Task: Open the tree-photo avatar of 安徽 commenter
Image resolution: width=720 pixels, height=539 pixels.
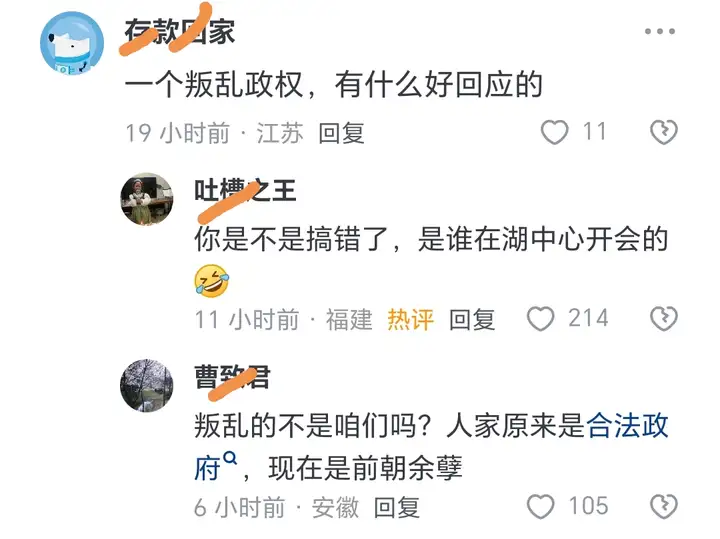Action: coord(147,386)
